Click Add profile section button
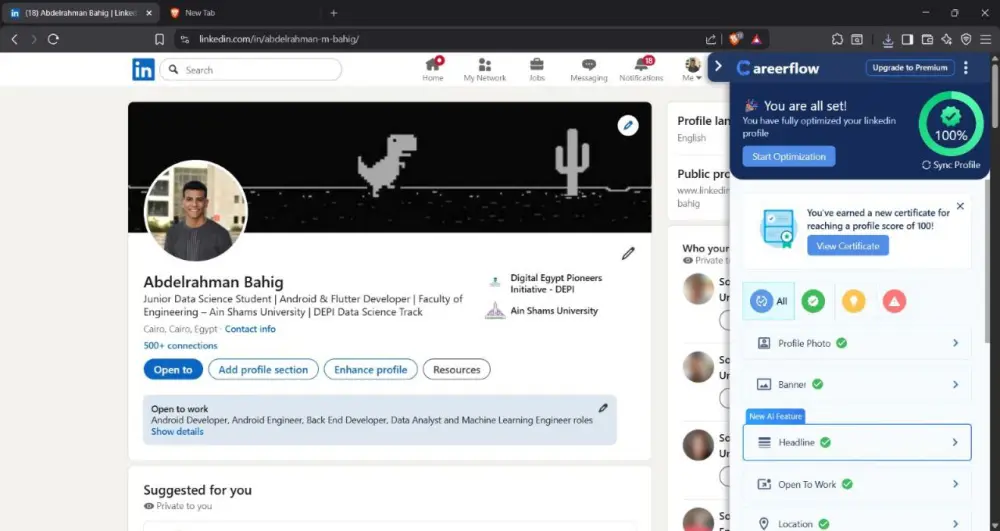Viewport: 1000px width, 531px height. 263,370
